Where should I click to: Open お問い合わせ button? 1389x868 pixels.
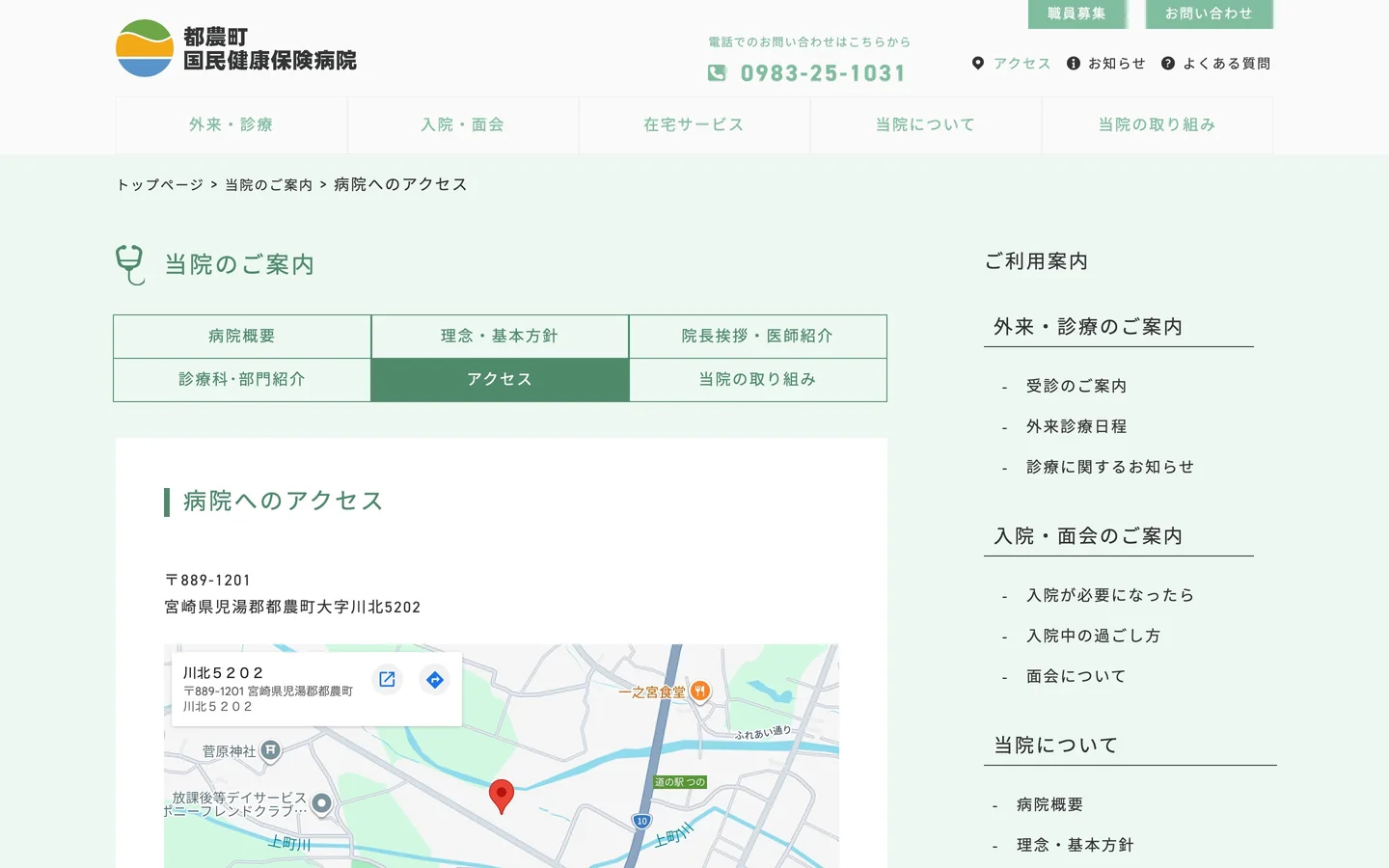(x=1210, y=14)
